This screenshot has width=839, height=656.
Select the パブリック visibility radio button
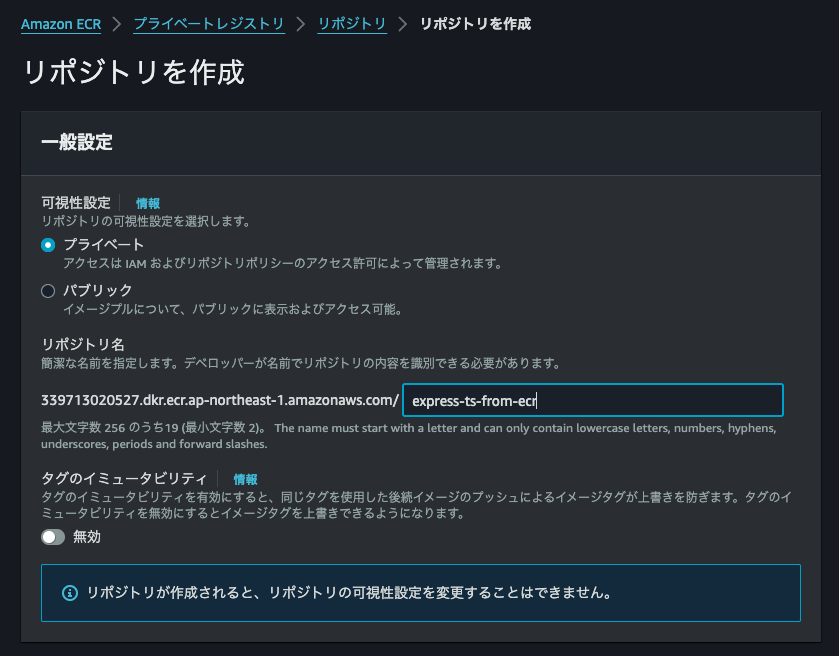(x=48, y=291)
